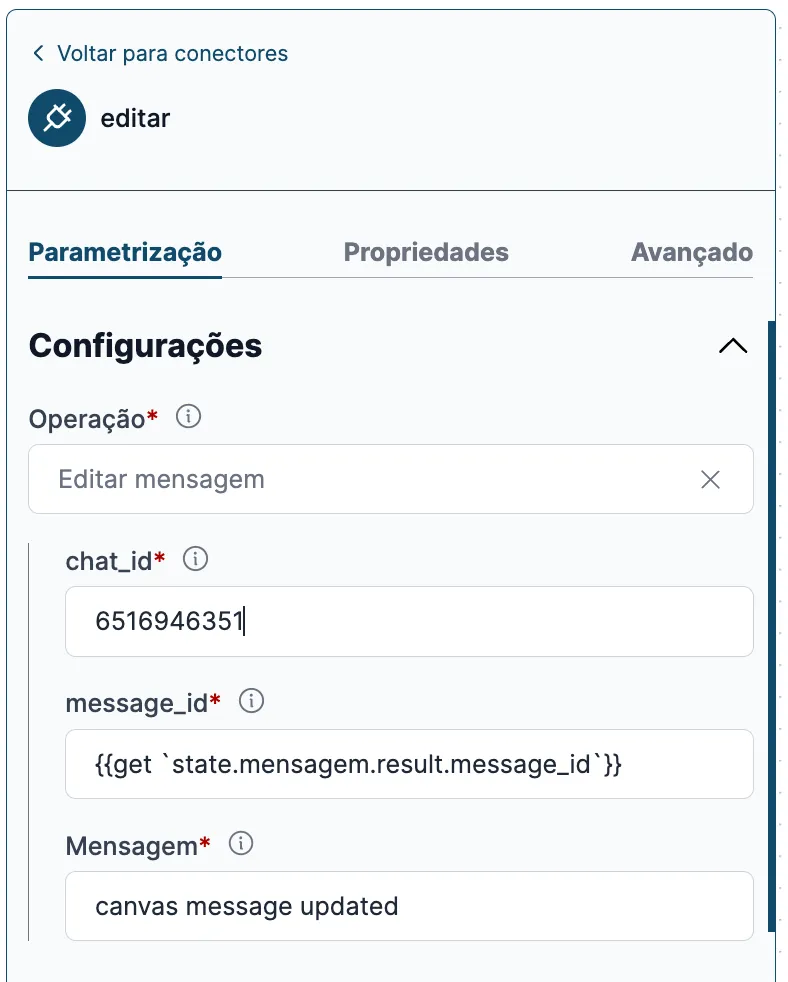Click into the Mensagem text field

409,906
